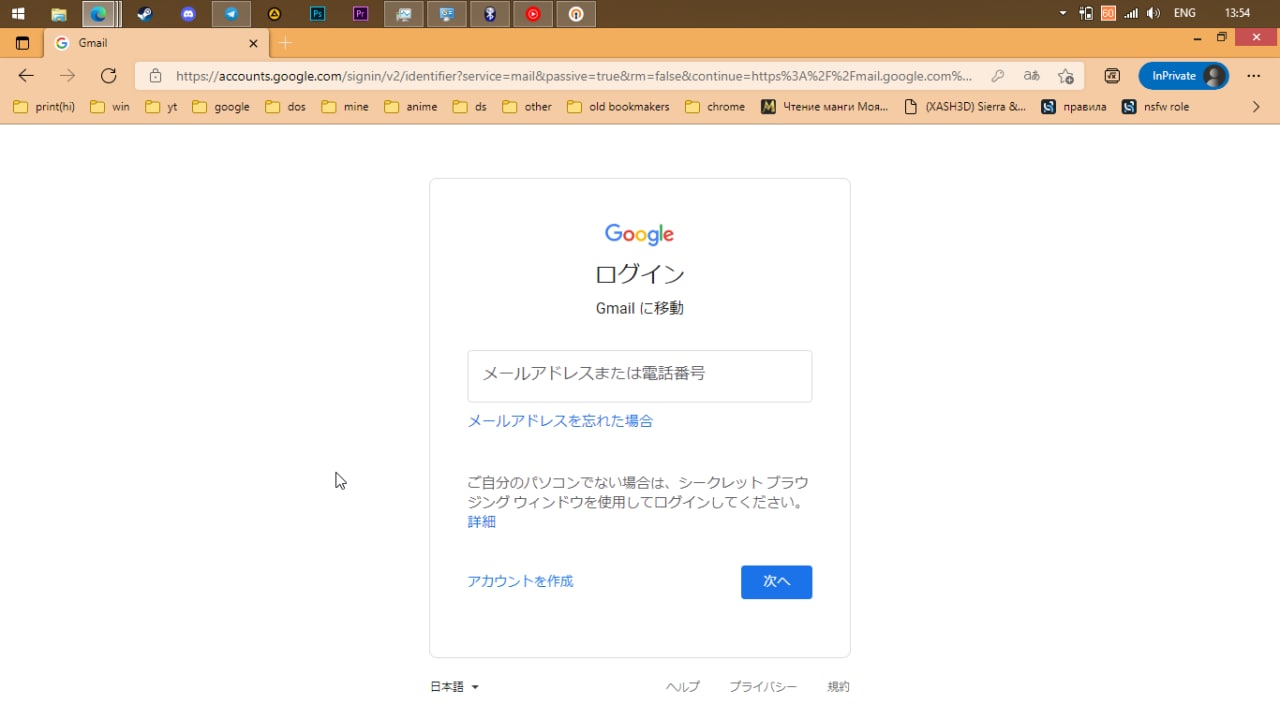Open the (XASH3D) Sierra bookmark
The width and height of the screenshot is (1280, 719).
pos(965,107)
